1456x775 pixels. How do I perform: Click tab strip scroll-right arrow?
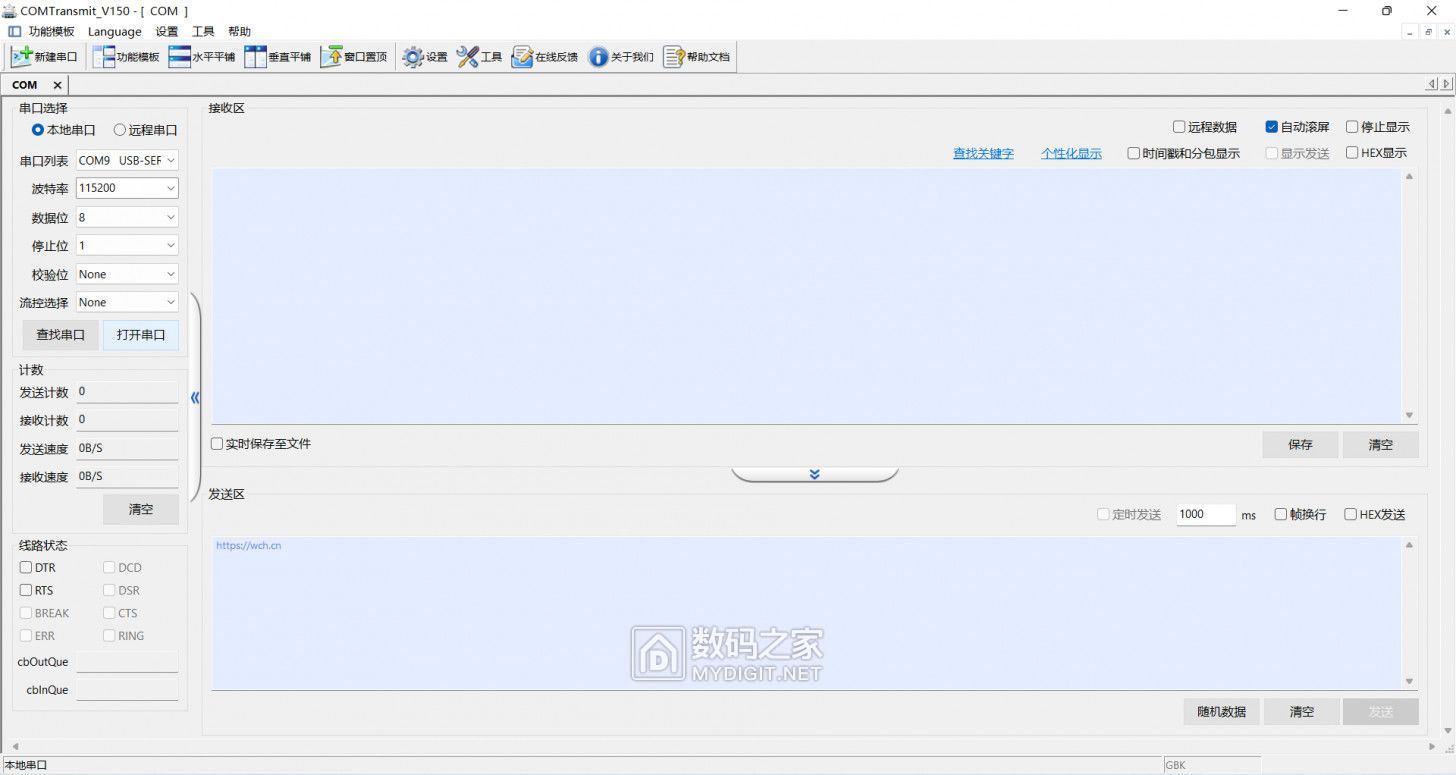point(1445,84)
